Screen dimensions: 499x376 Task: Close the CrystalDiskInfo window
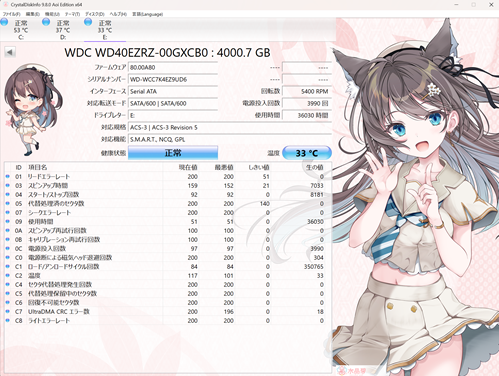491,5
